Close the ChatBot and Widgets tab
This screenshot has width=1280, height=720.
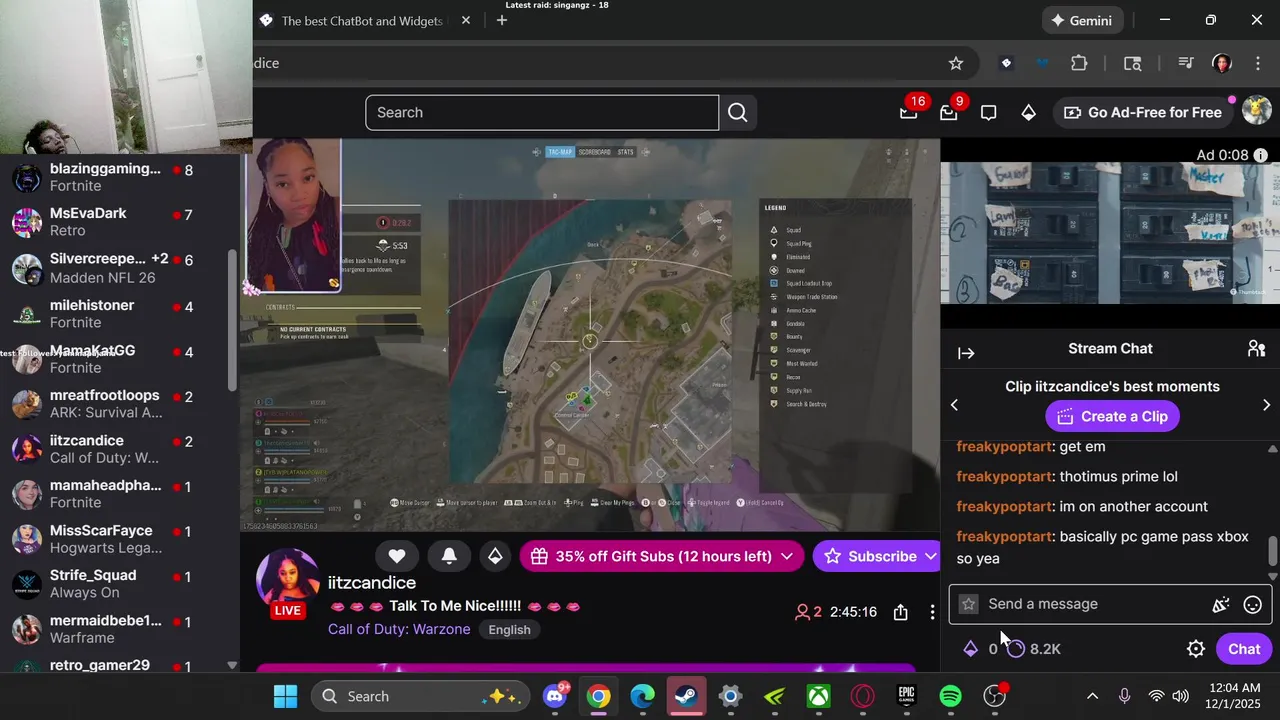pyautogui.click(x=466, y=20)
